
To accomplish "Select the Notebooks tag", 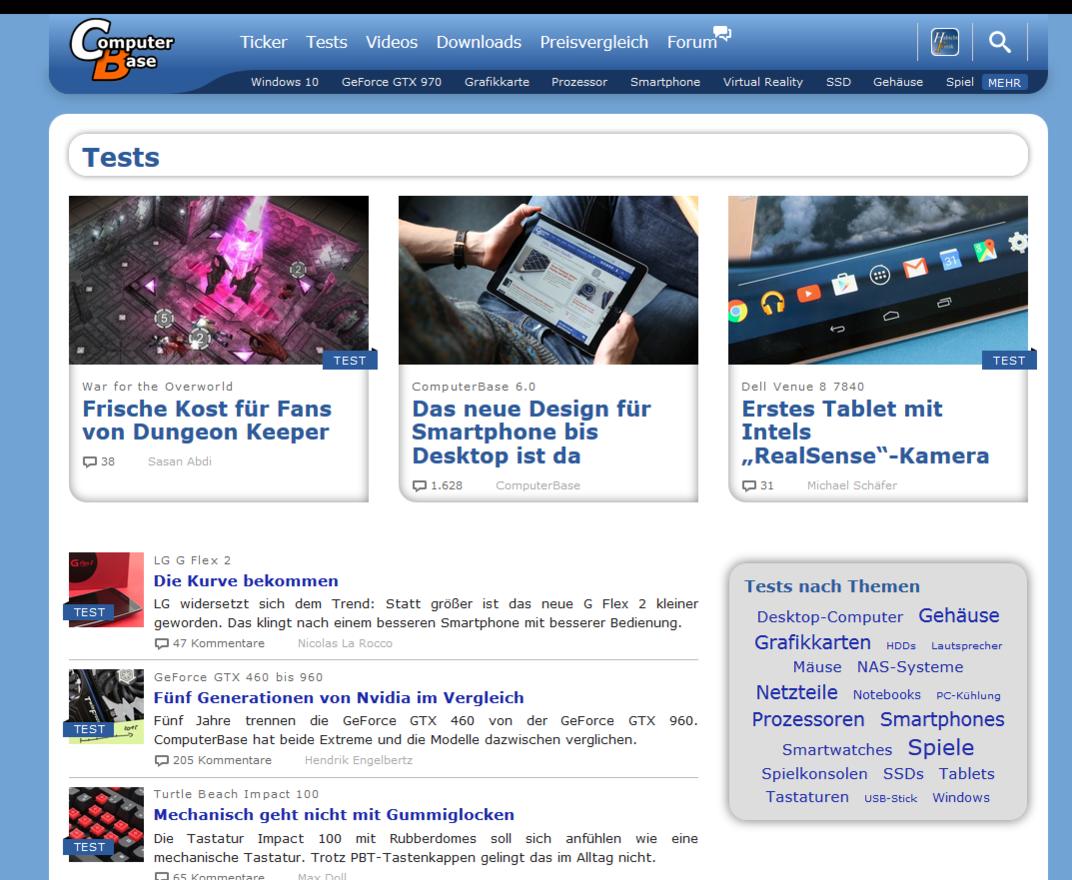I will 887,695.
